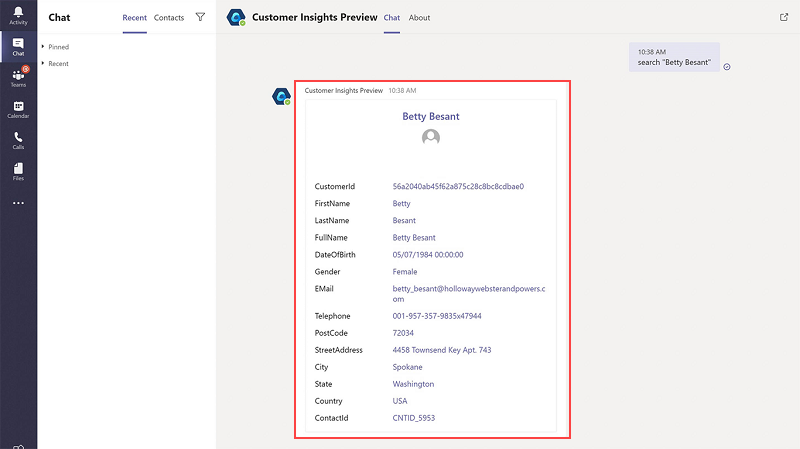The width and height of the screenshot is (800, 449).
Task: Click the Customer Insights Preview header avatar
Action: click(x=236, y=17)
